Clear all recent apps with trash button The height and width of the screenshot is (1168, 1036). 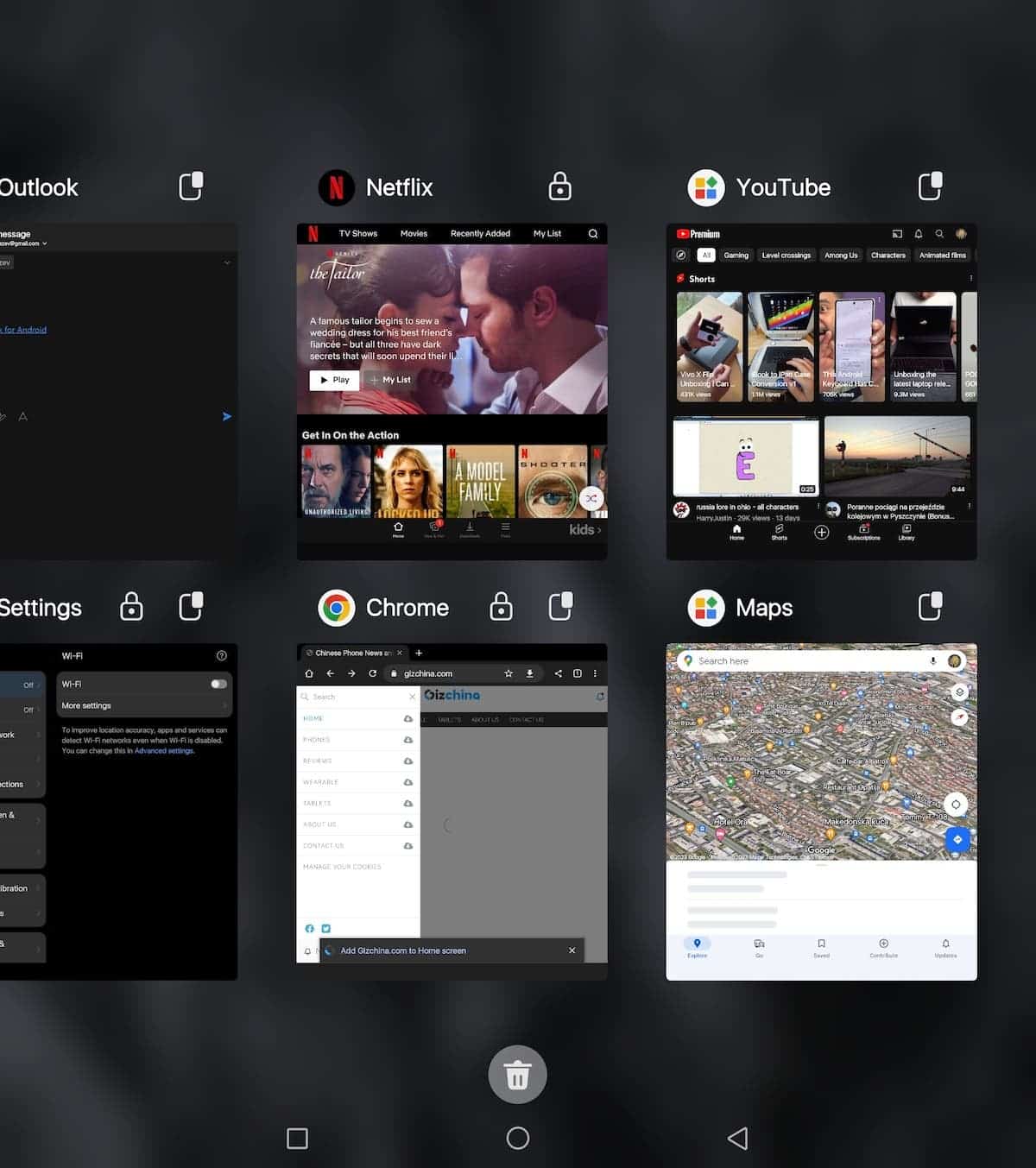517,1075
